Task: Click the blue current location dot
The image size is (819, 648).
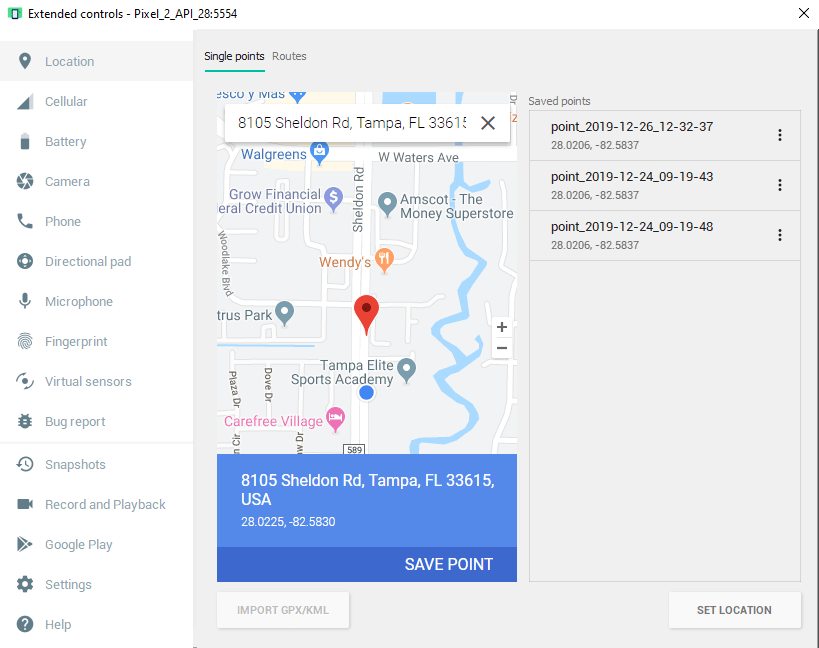Action: [x=367, y=393]
